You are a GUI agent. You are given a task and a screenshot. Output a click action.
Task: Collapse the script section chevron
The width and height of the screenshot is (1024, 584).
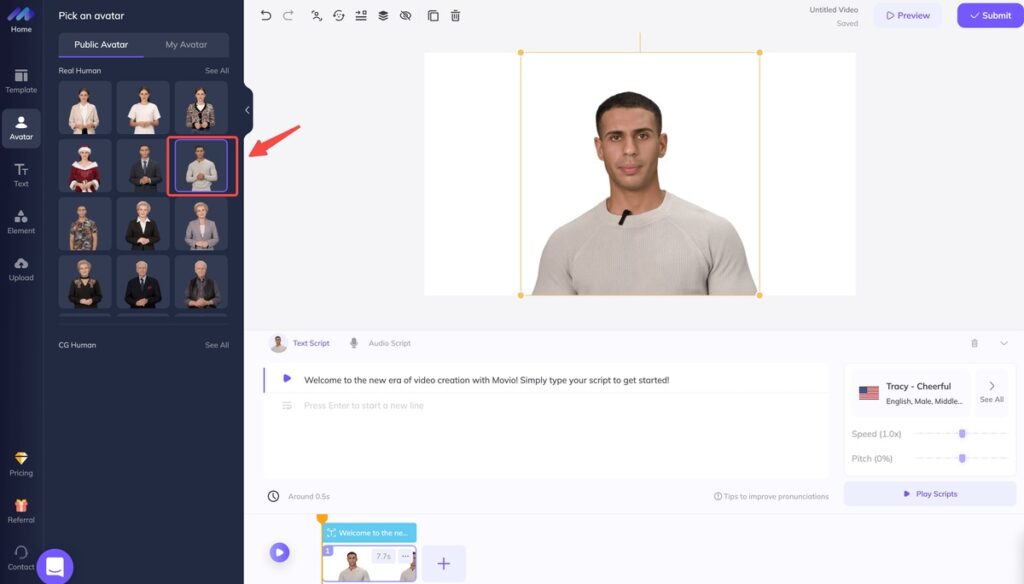click(x=1004, y=343)
